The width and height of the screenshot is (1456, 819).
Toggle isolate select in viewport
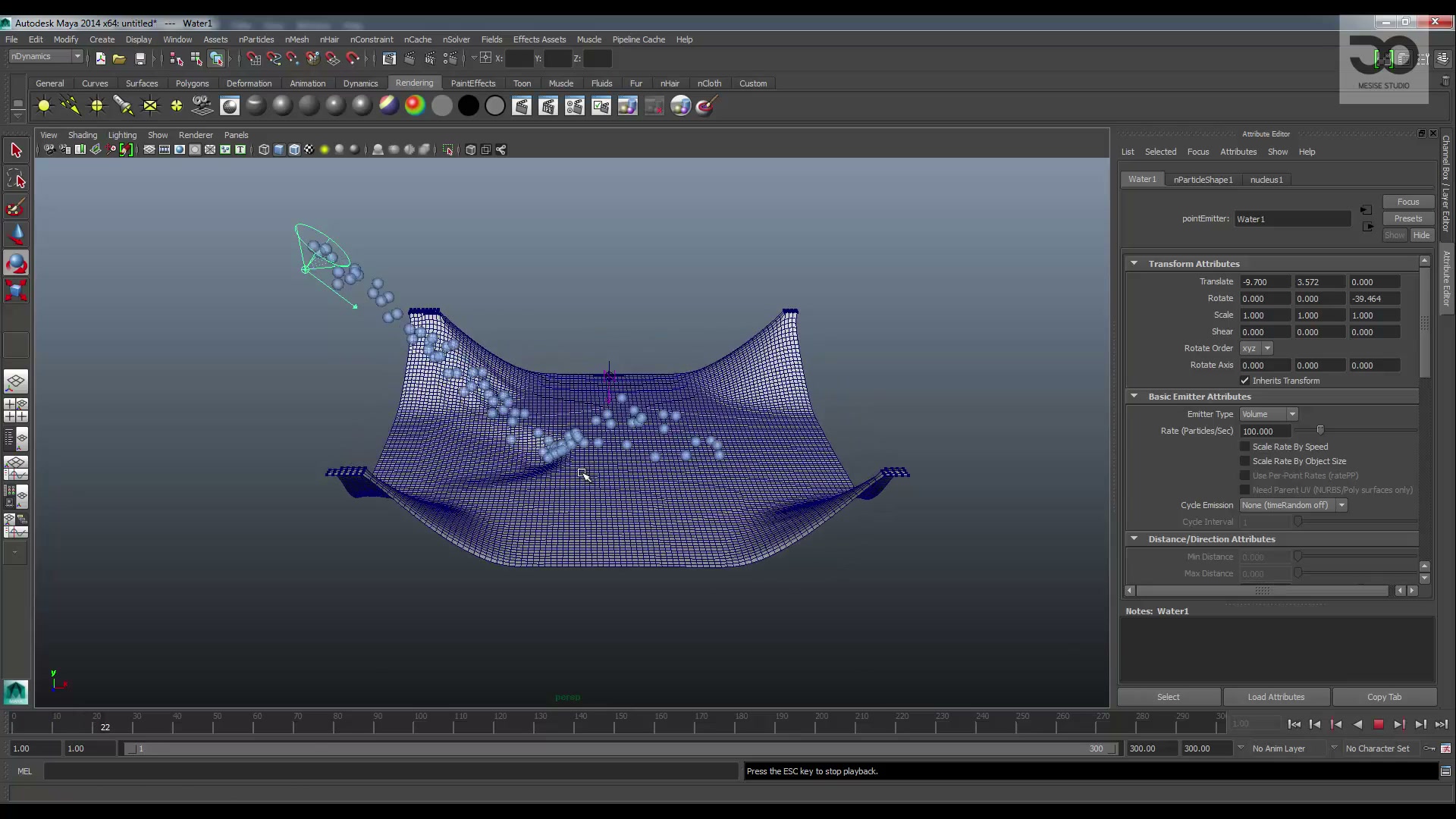pyautogui.click(x=448, y=150)
